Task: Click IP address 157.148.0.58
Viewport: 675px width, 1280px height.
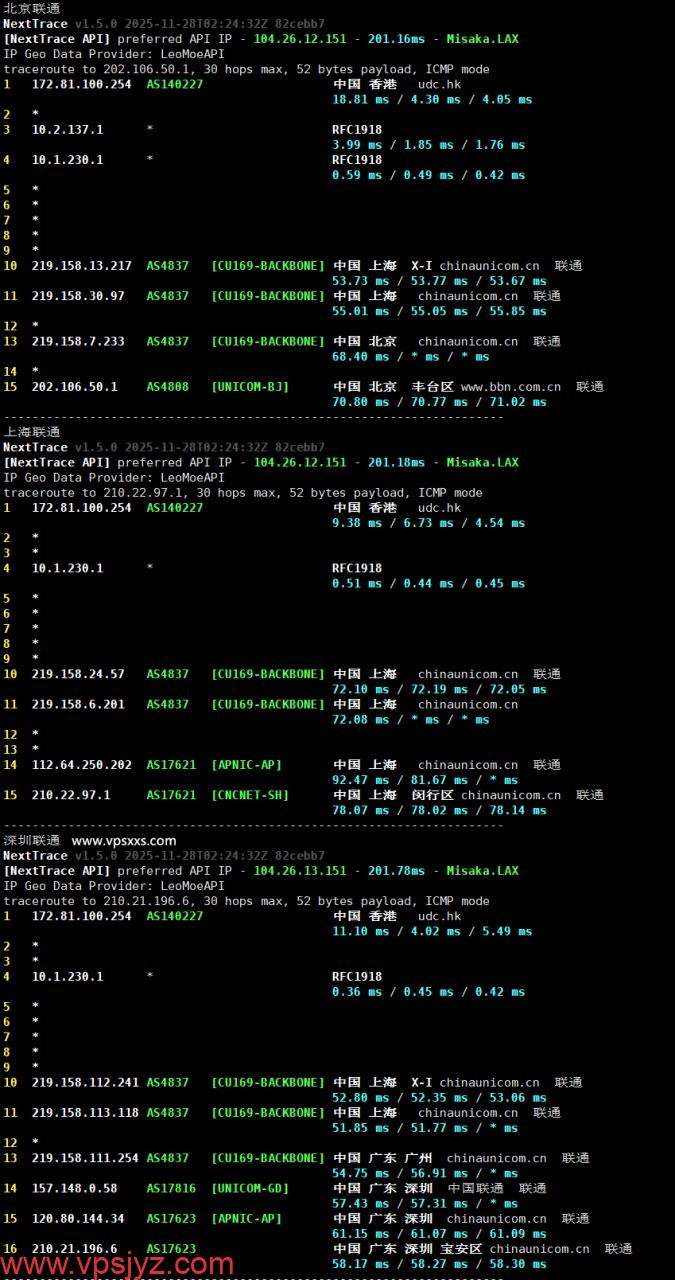Action: [x=74, y=1189]
